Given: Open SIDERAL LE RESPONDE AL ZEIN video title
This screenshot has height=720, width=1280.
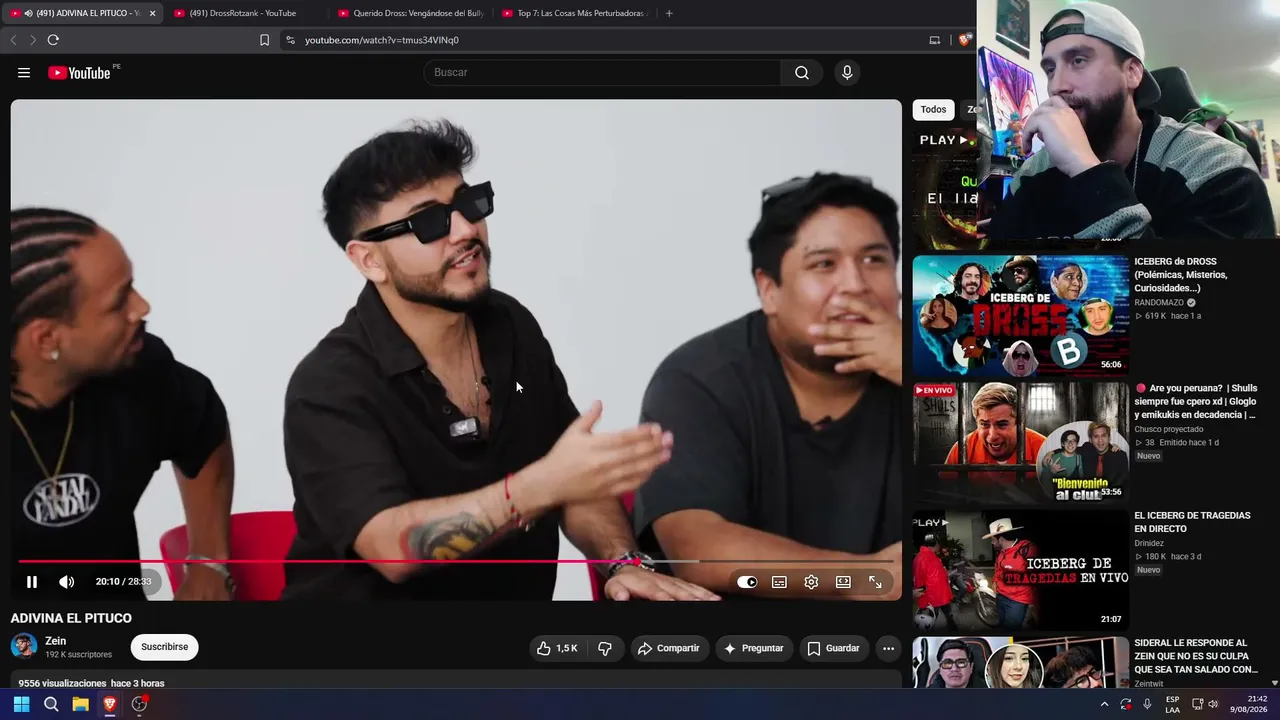Looking at the screenshot, I should coord(1196,656).
